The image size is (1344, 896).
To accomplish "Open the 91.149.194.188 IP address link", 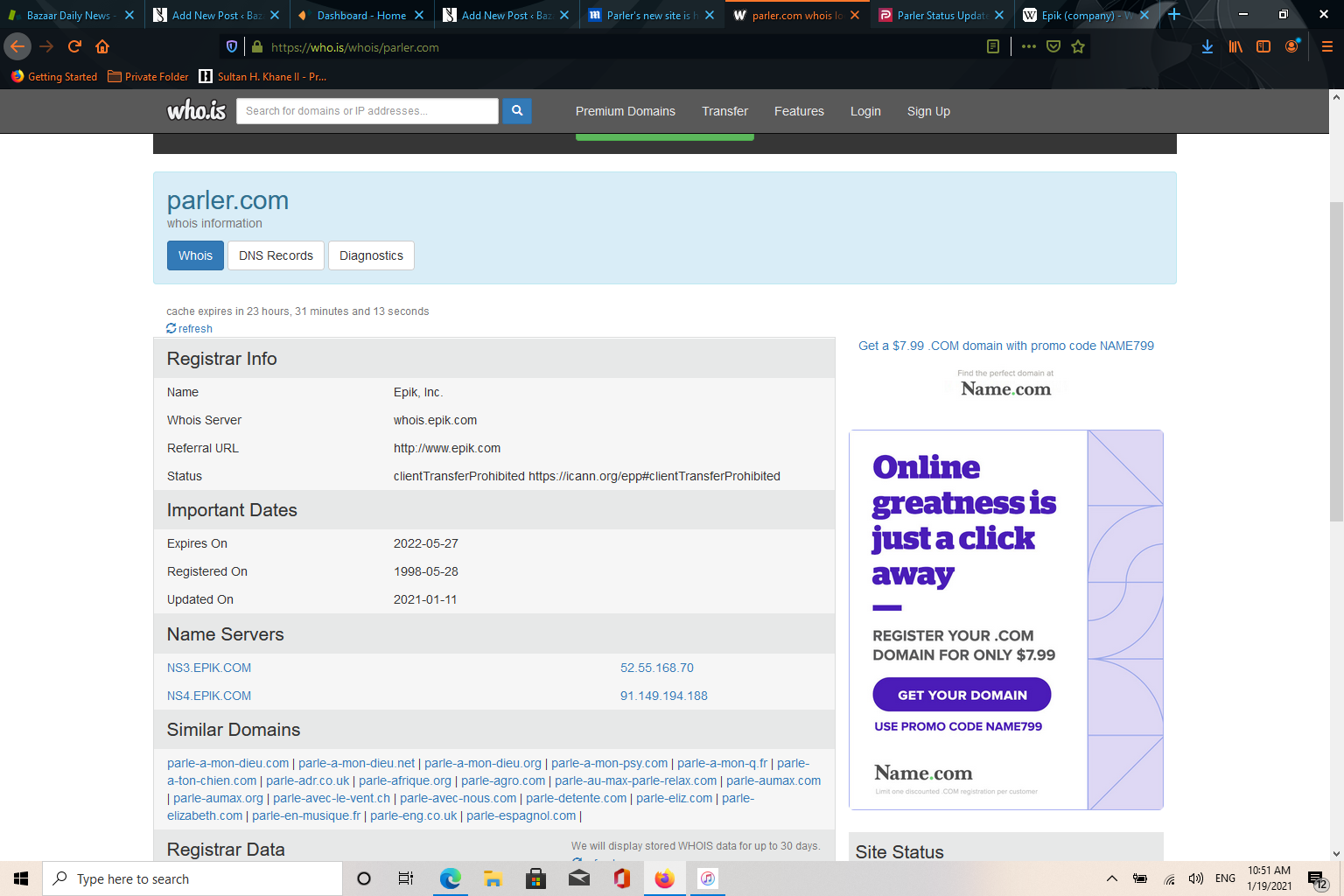I will pyautogui.click(x=664, y=696).
